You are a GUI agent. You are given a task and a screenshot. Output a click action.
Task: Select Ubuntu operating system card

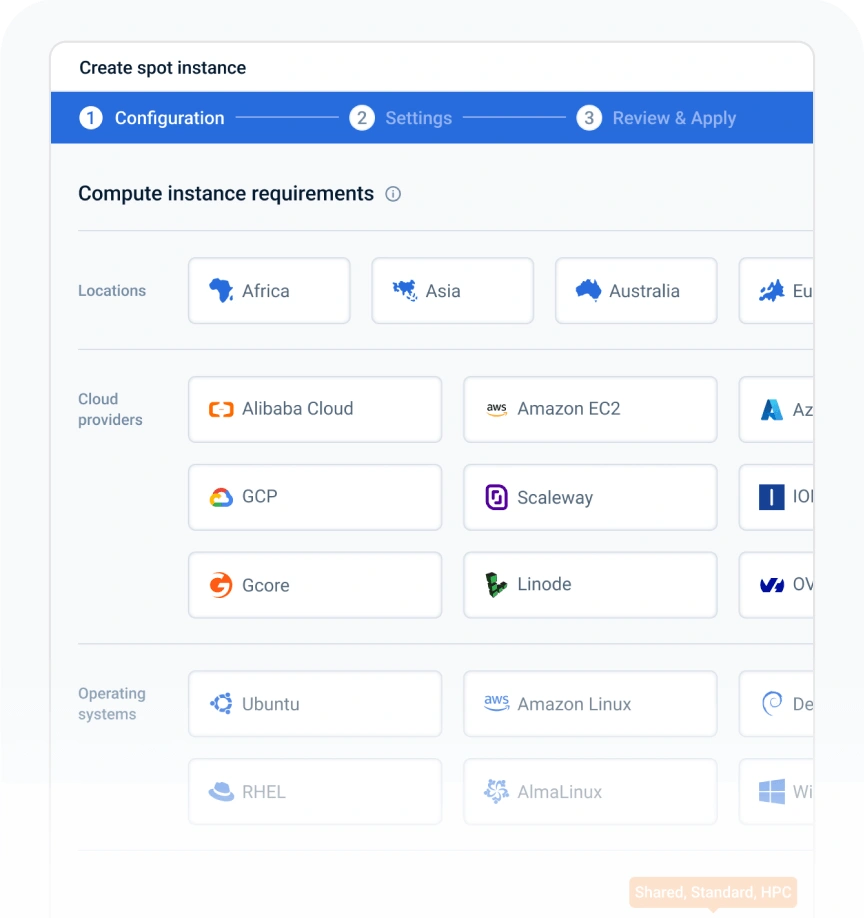315,704
